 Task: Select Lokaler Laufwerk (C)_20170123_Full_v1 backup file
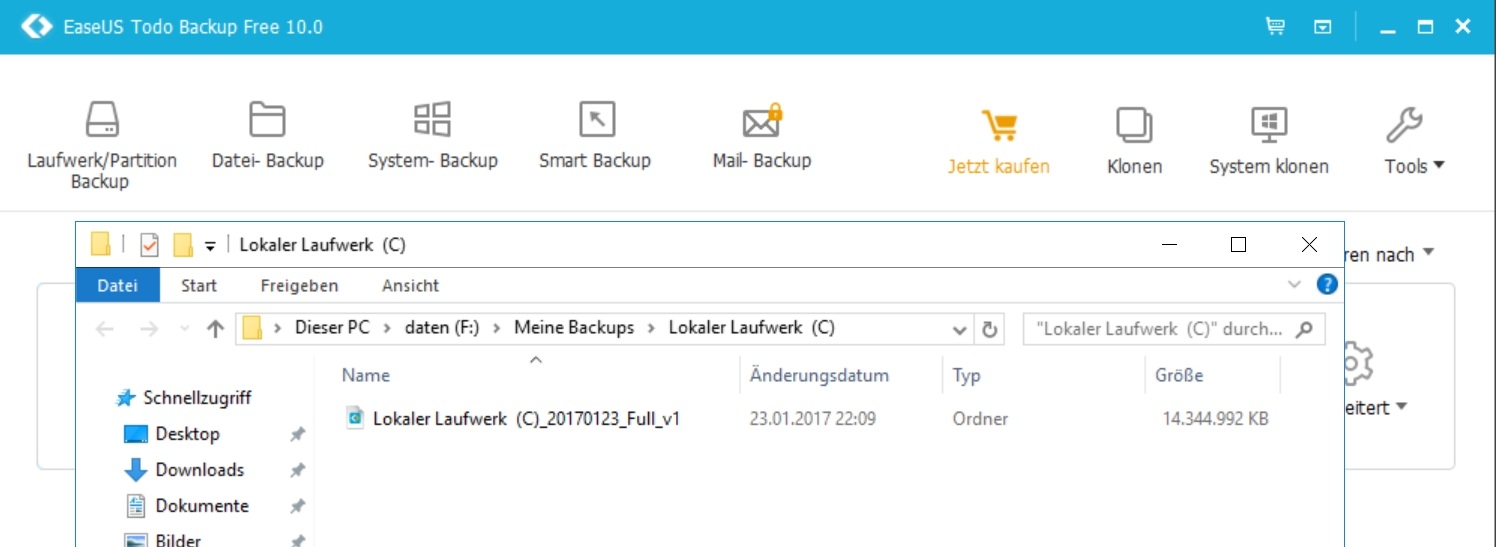526,419
